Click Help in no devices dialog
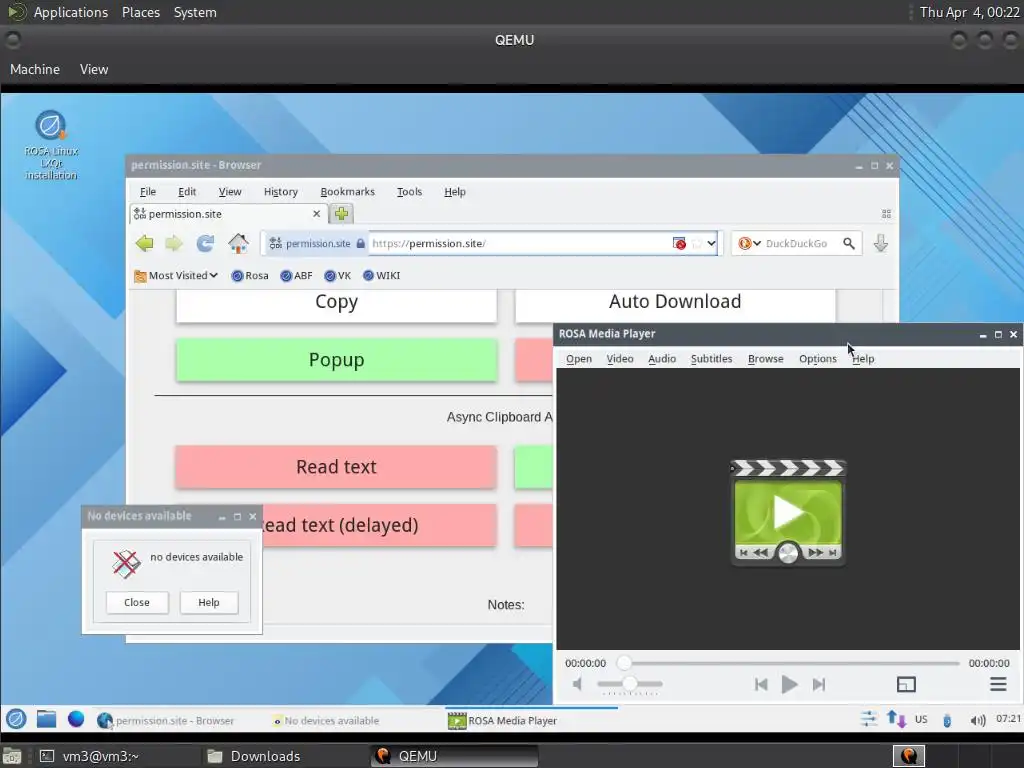Viewport: 1024px width, 768px height. coord(209,602)
